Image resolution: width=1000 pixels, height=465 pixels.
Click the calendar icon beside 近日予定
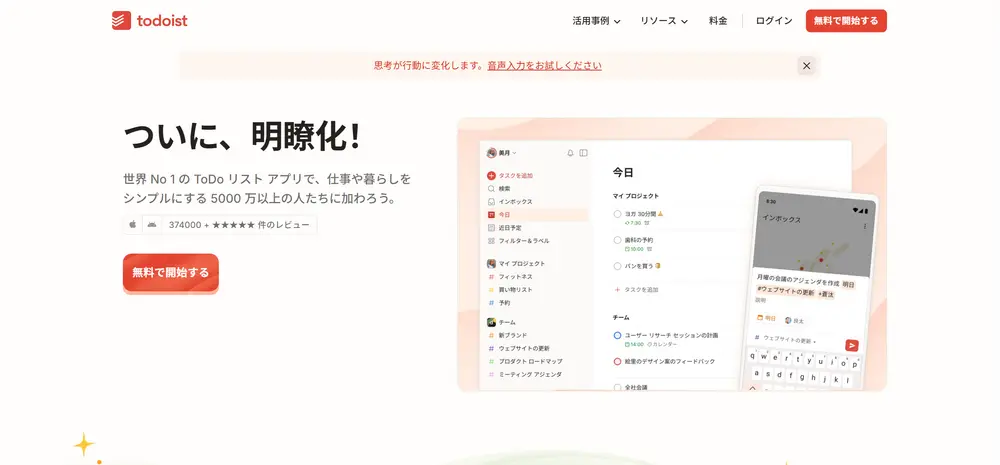point(491,228)
